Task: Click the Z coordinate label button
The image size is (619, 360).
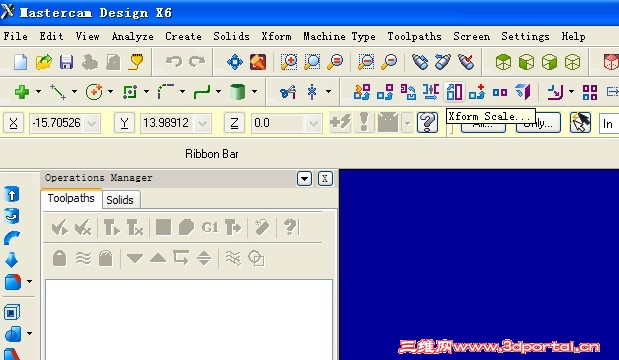Action: [234, 123]
